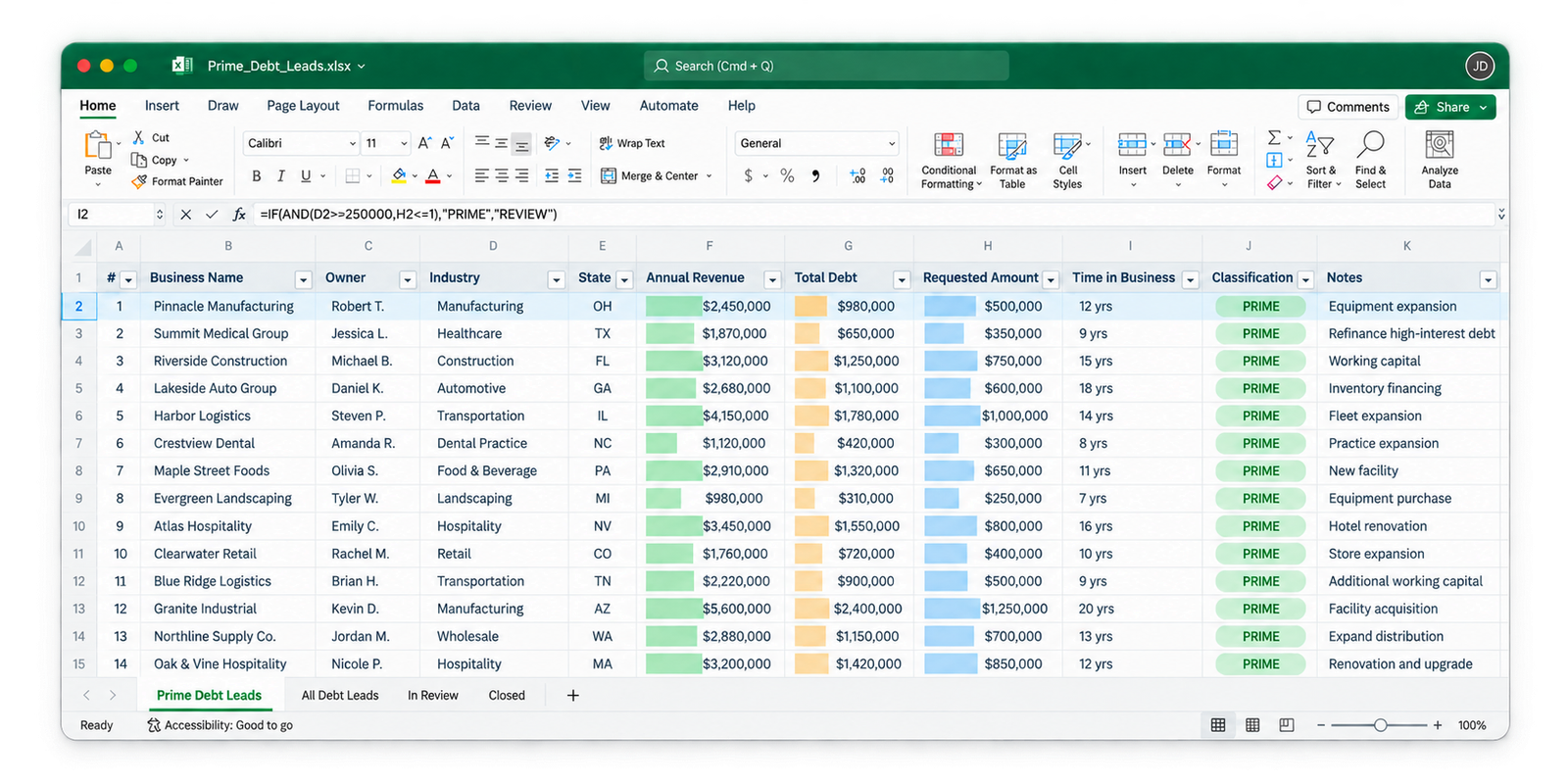Click the Increase Indent icon
The height and width of the screenshot is (784, 1568).
coord(574,175)
